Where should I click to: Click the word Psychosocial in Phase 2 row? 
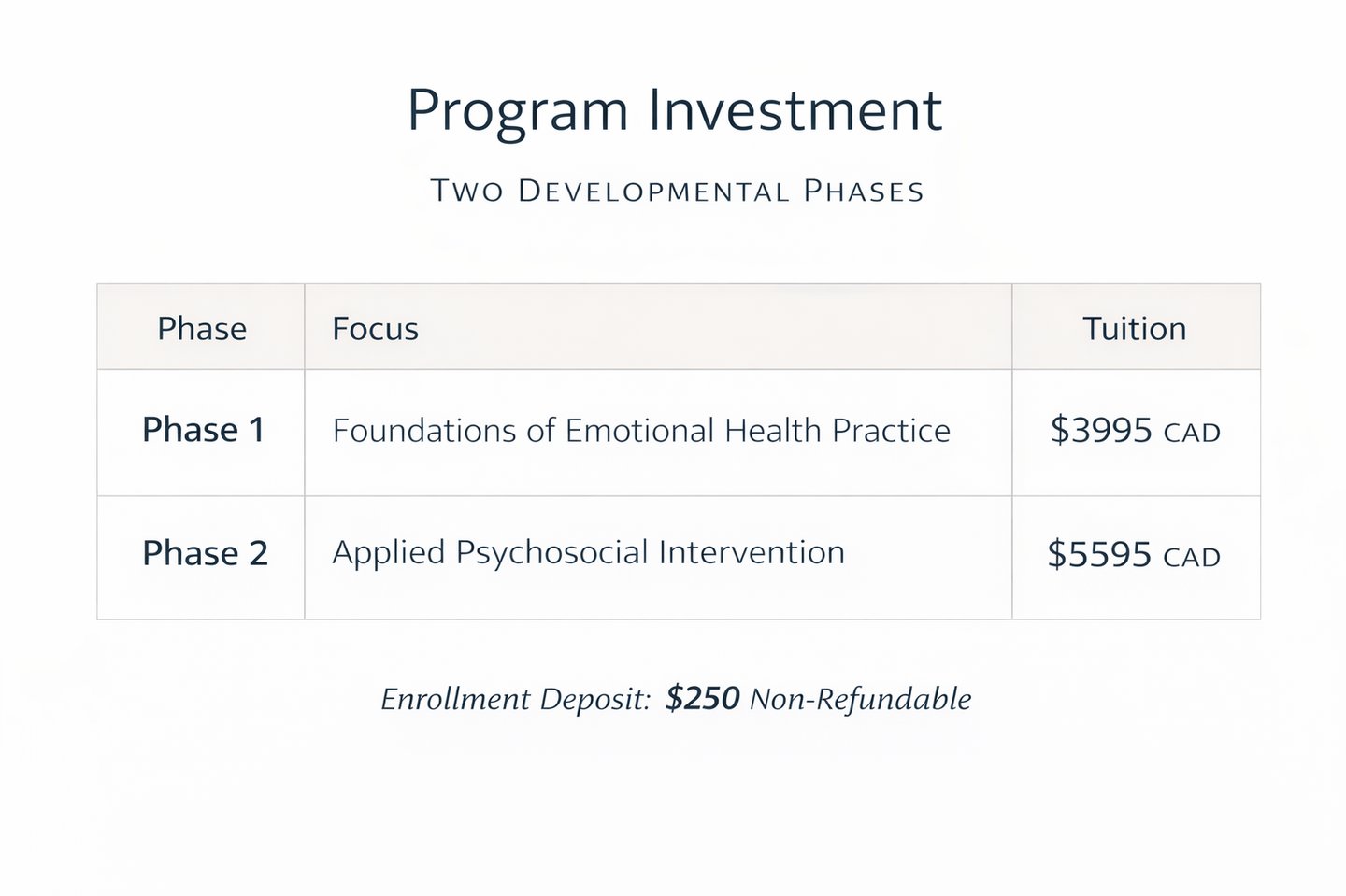pyautogui.click(x=551, y=553)
